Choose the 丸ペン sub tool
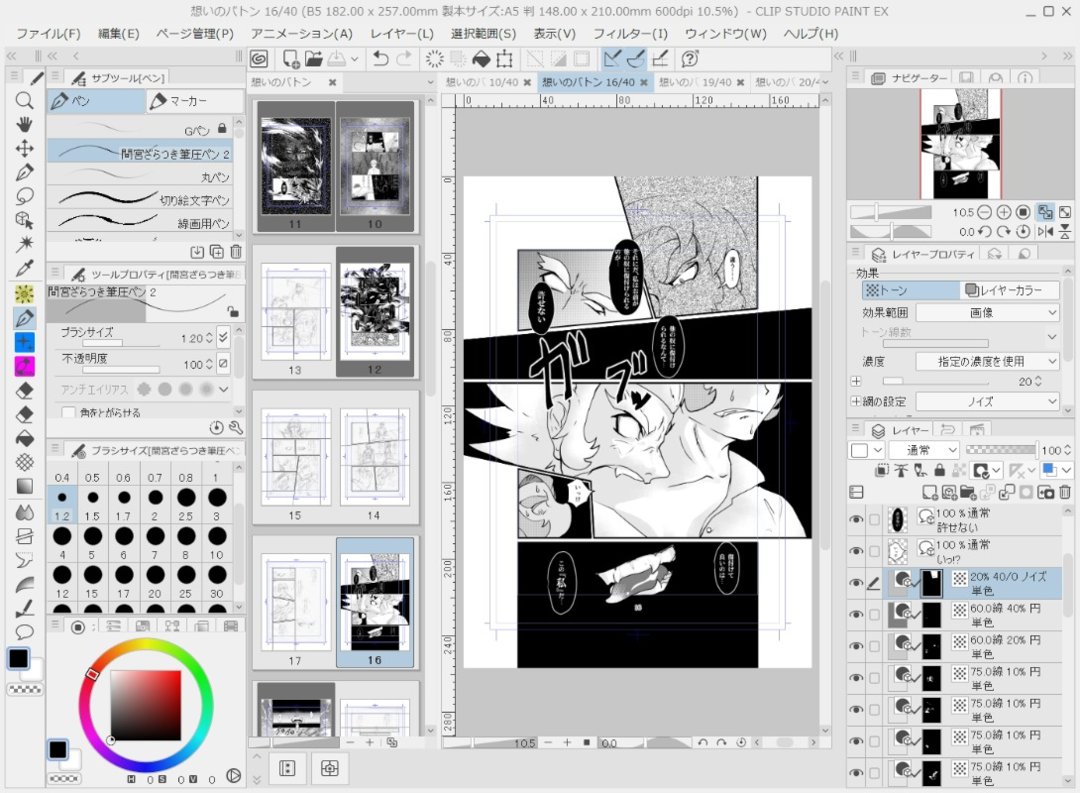Viewport: 1080px width, 793px height. tap(141, 177)
